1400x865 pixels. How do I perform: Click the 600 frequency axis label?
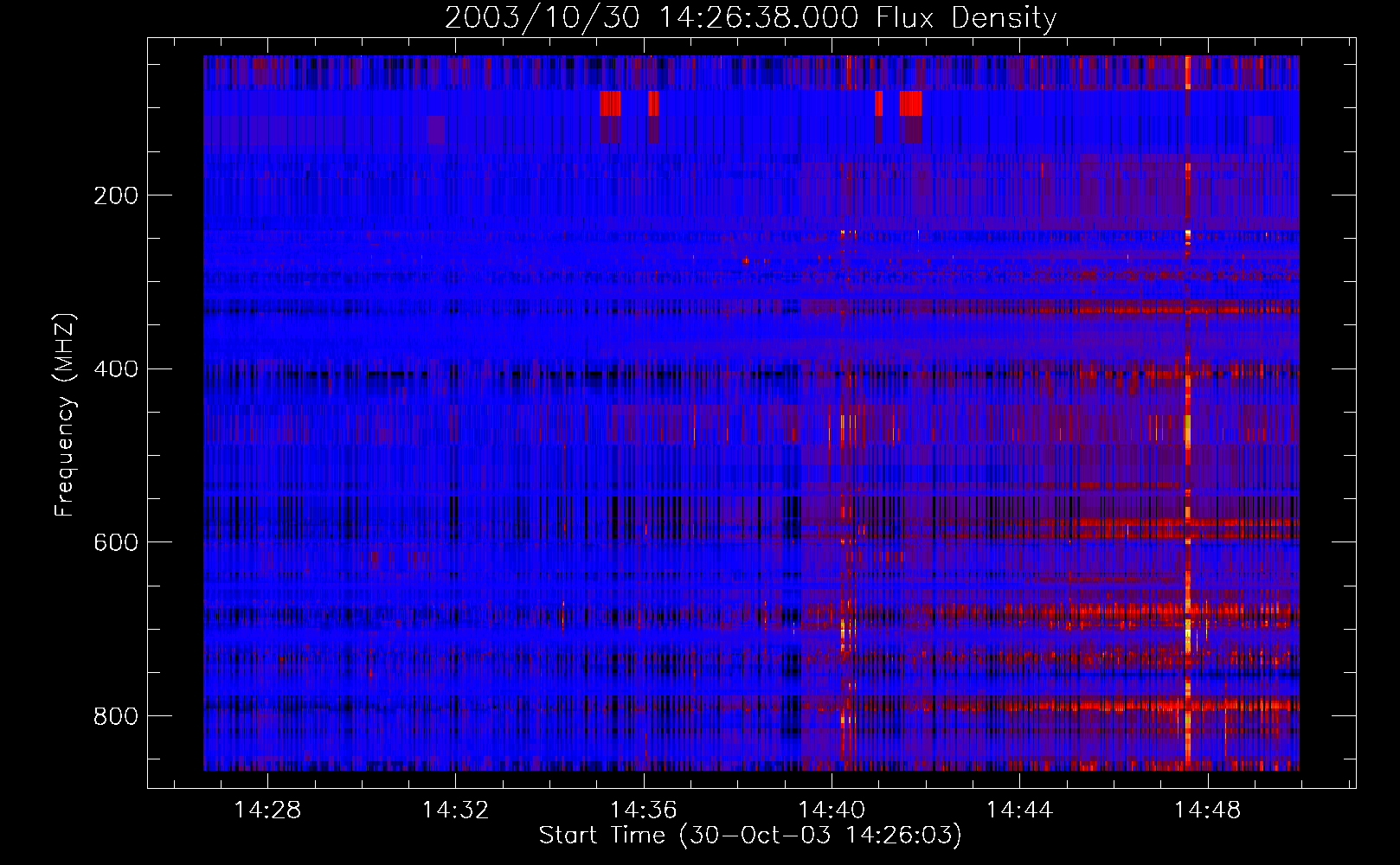(x=116, y=542)
